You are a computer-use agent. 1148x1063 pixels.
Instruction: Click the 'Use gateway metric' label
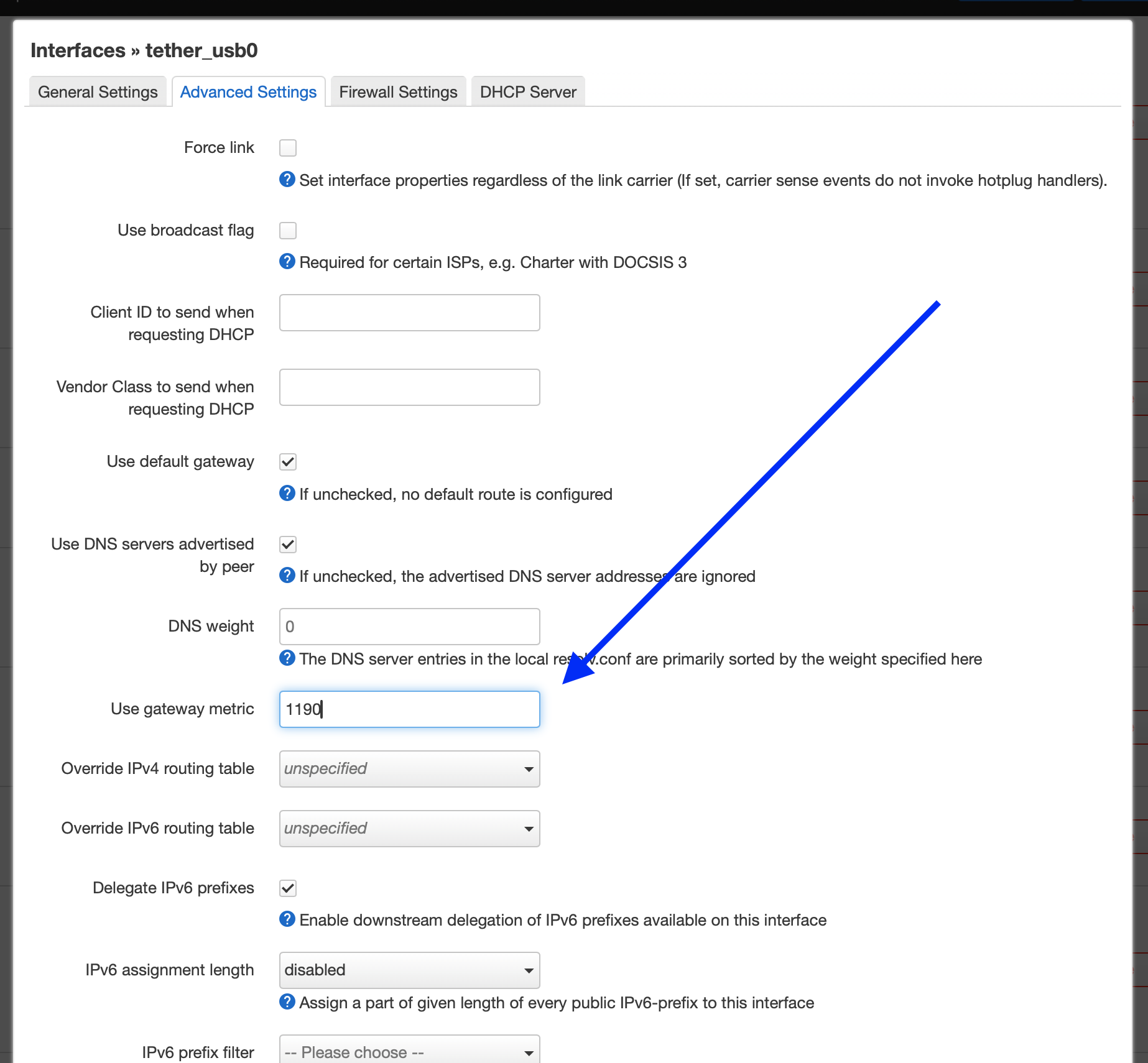tap(182, 709)
